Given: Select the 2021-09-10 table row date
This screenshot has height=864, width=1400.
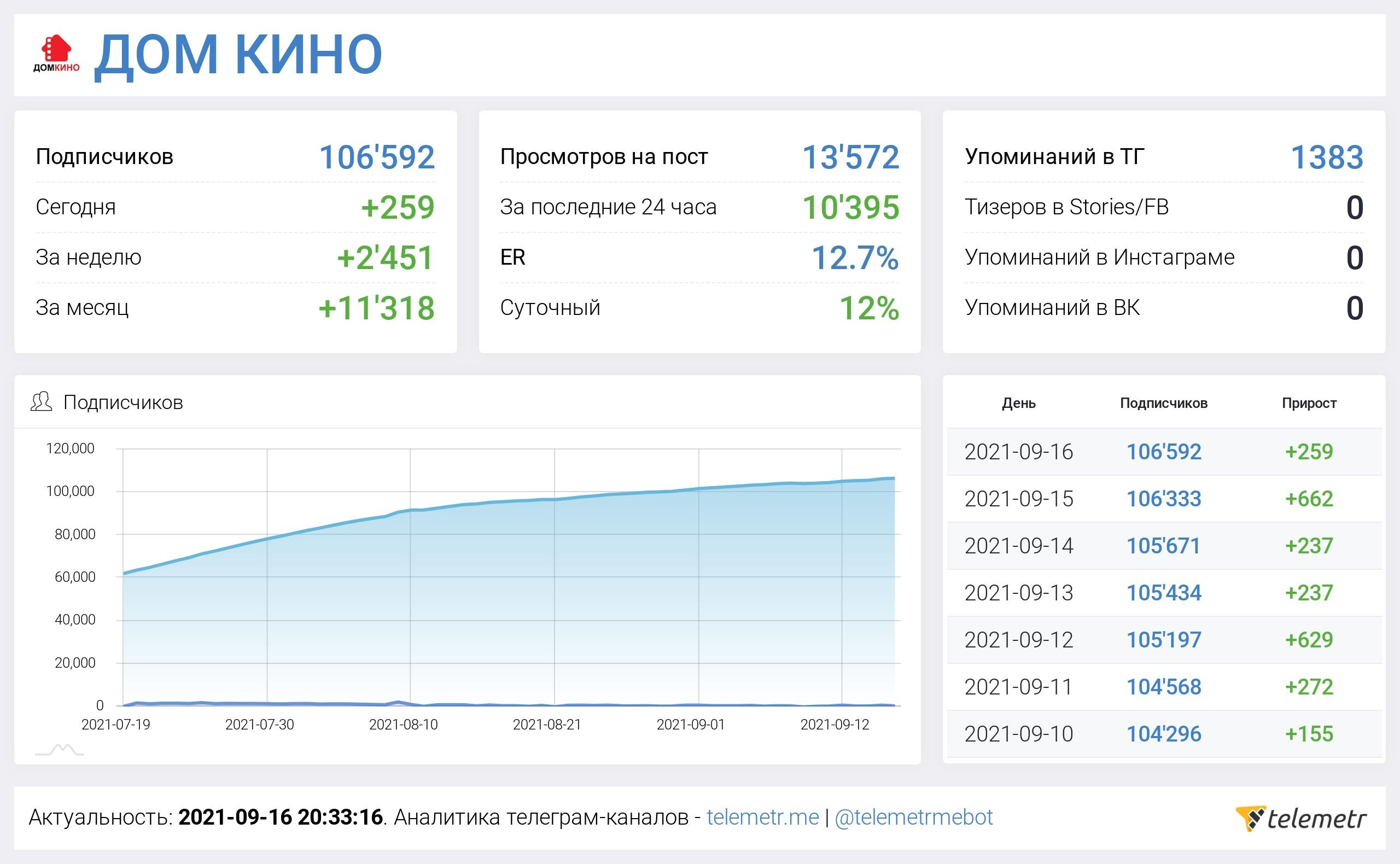Looking at the screenshot, I should pyautogui.click(x=1018, y=734).
